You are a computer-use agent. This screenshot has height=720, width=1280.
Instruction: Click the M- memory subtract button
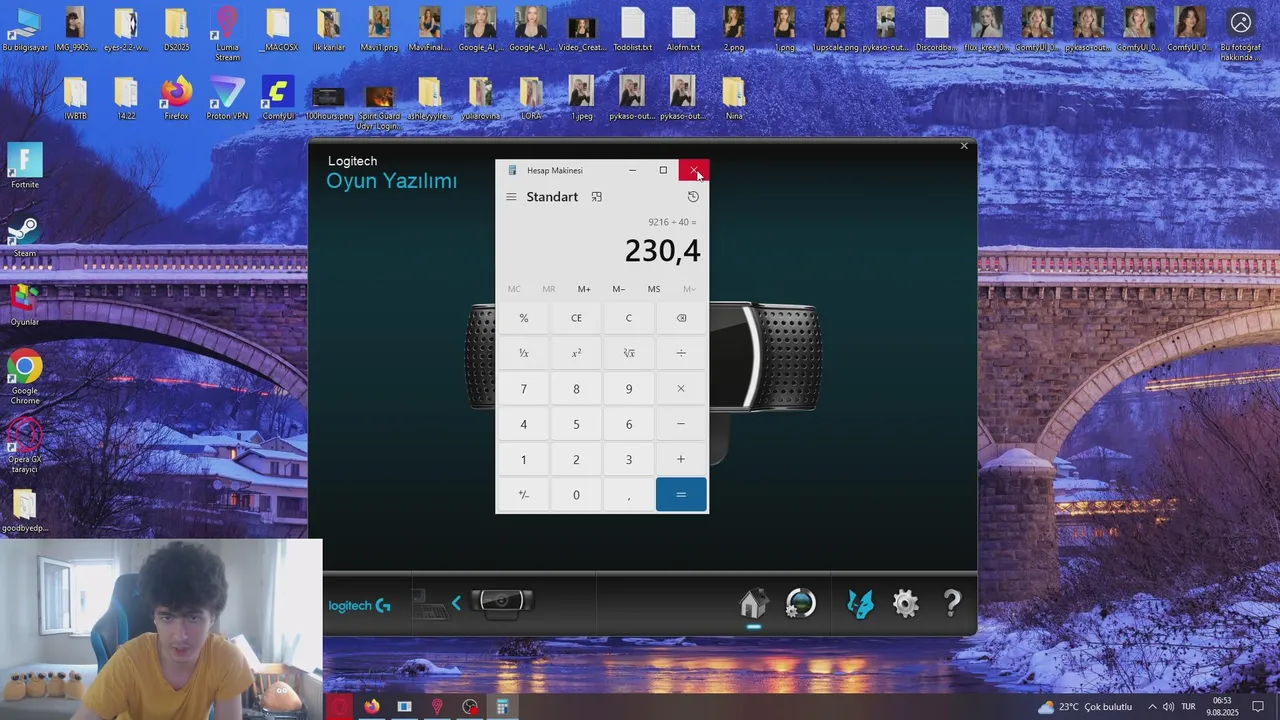coord(619,289)
